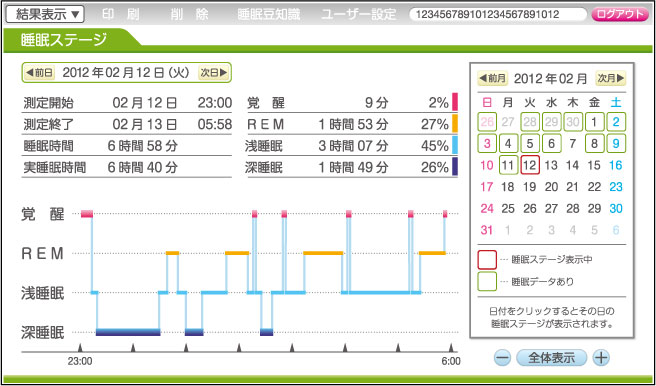The height and width of the screenshot is (386, 656).
Task: Go to previous day with 前日 arrow
Action: pyautogui.click(x=39, y=73)
